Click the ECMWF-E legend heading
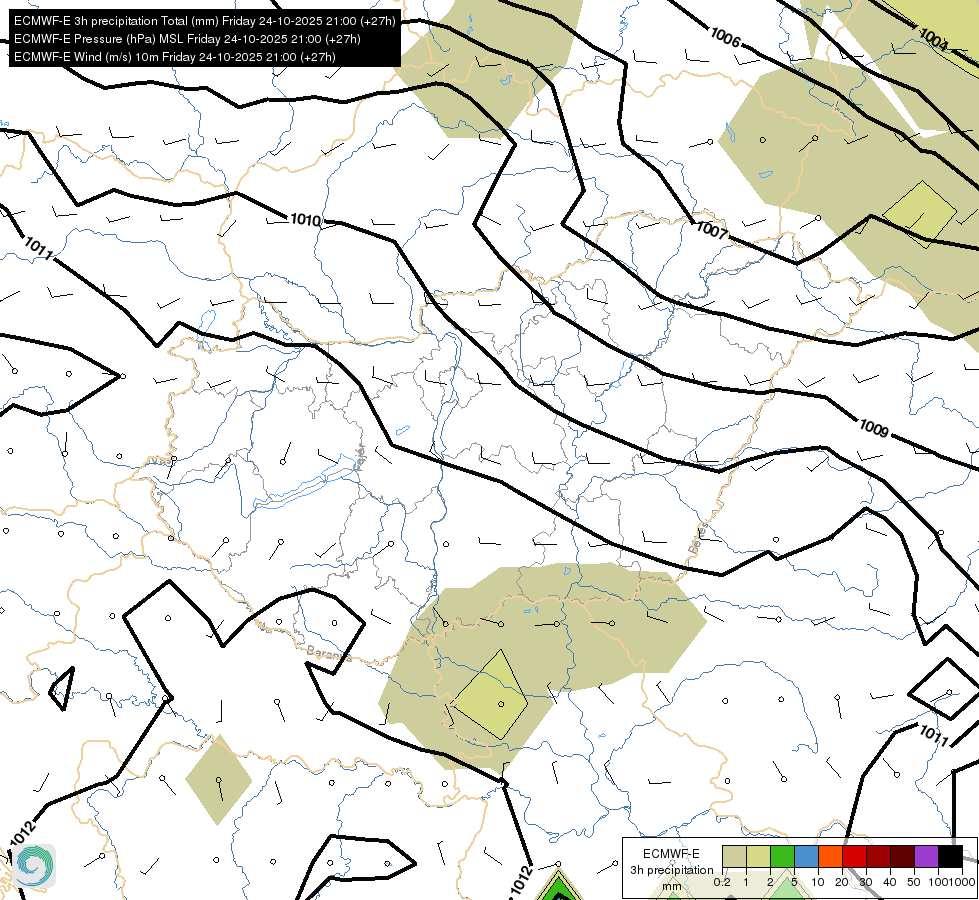The image size is (979, 900). 671,854
